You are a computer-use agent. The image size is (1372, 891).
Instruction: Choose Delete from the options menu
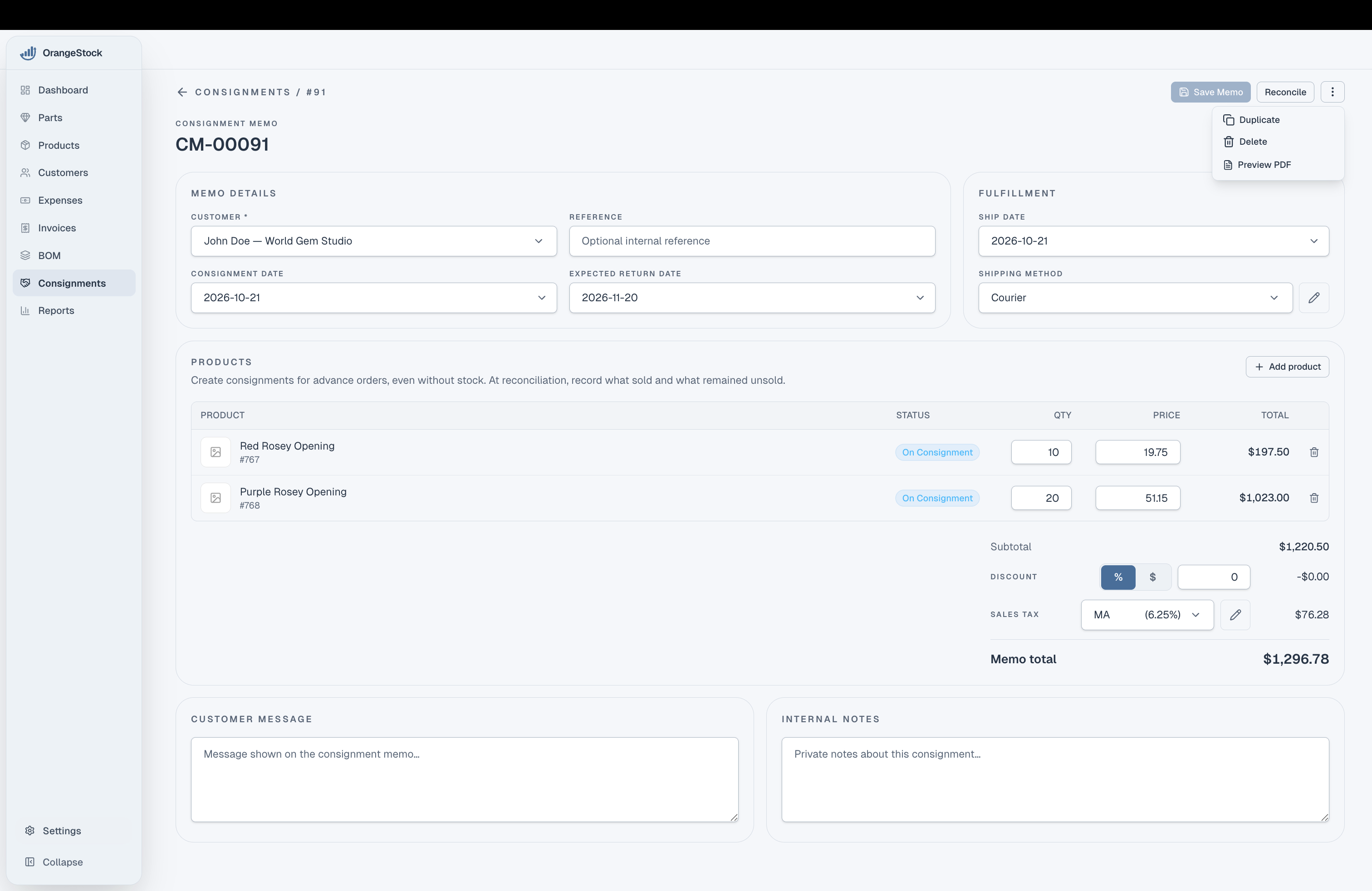[1278, 142]
